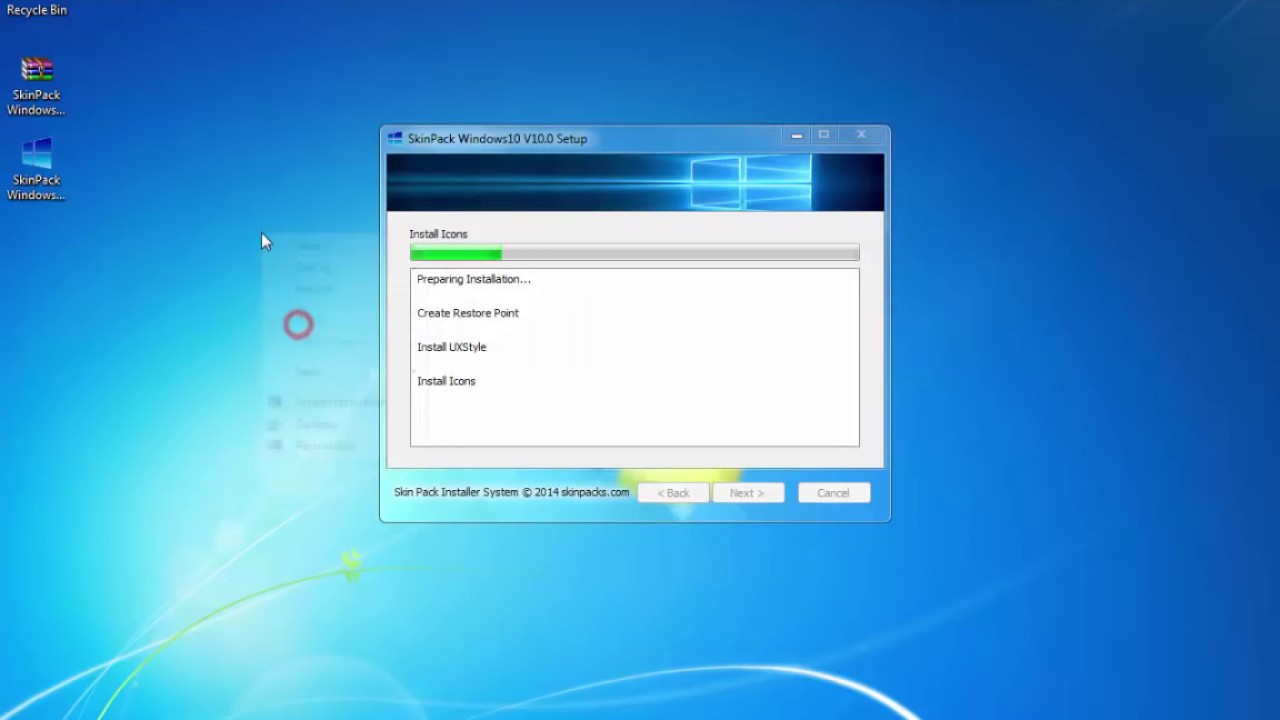The width and height of the screenshot is (1280, 720).
Task: Select 'Install Icons' entry in log list
Action: [x=446, y=381]
